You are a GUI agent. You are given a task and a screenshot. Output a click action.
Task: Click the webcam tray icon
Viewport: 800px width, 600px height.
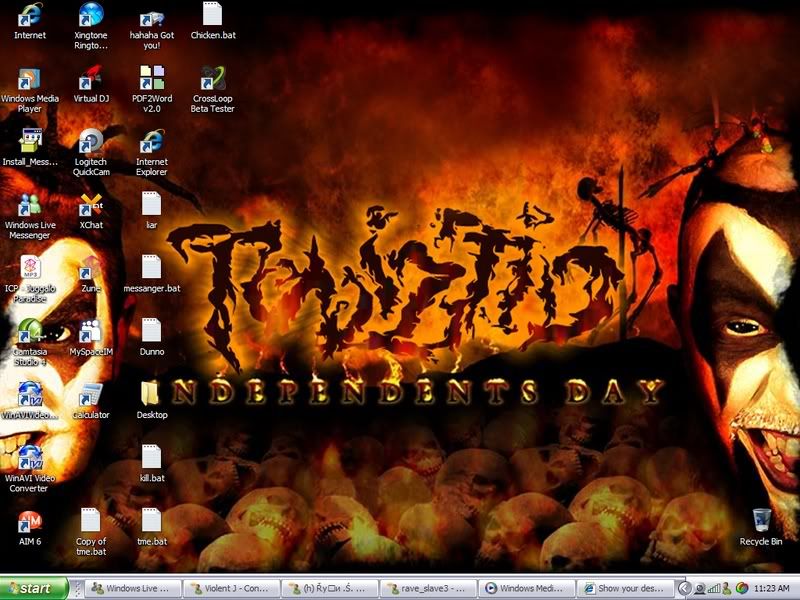(x=702, y=589)
